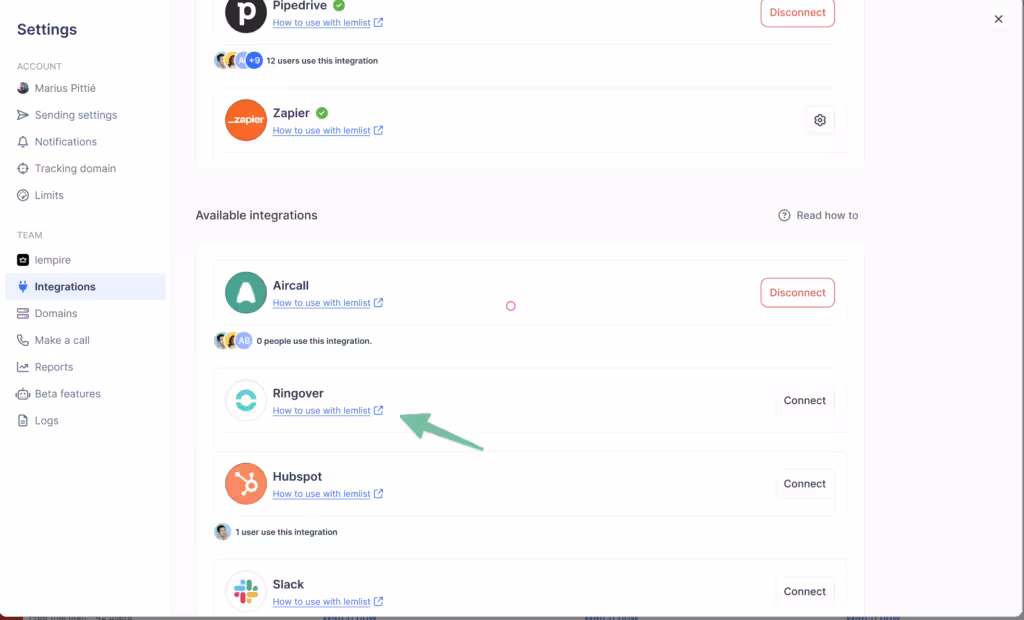Open Sending settings in sidebar
1024x620 pixels.
[76, 115]
